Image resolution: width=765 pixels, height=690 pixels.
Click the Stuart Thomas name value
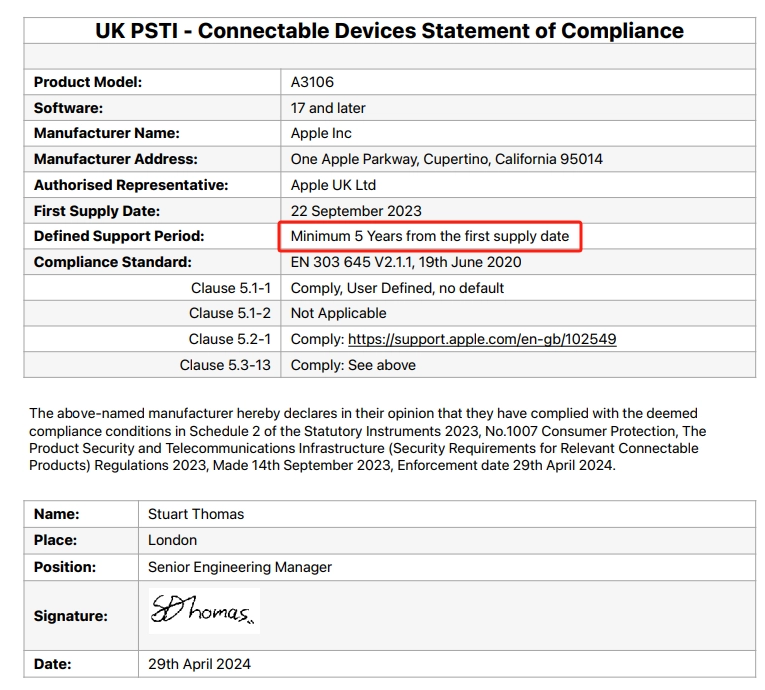coord(196,514)
